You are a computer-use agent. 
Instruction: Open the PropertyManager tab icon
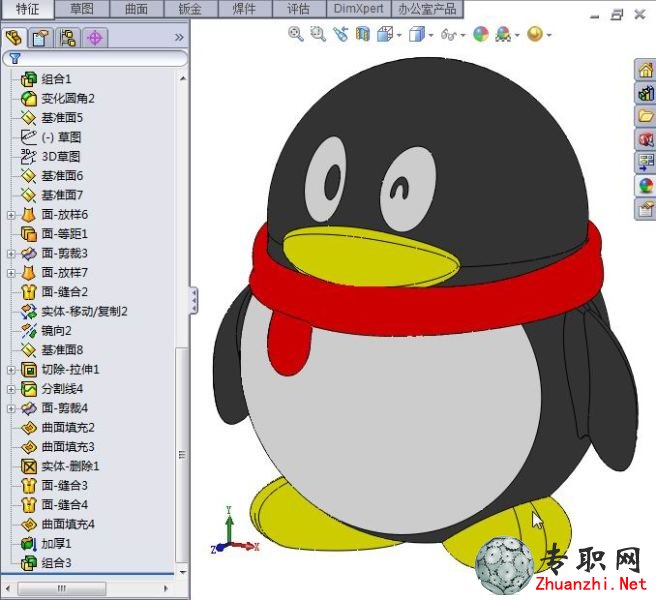(41, 38)
